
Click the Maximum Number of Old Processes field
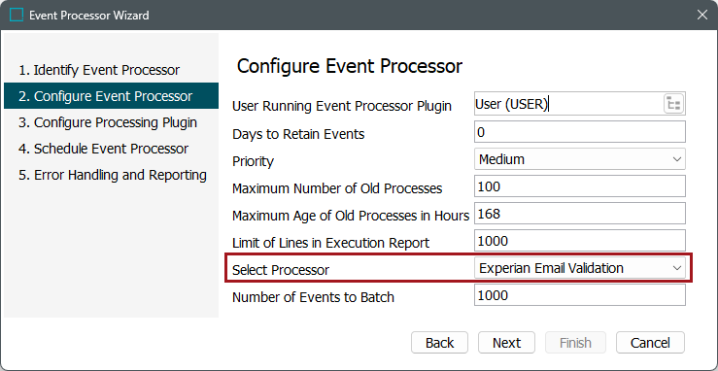coord(580,186)
